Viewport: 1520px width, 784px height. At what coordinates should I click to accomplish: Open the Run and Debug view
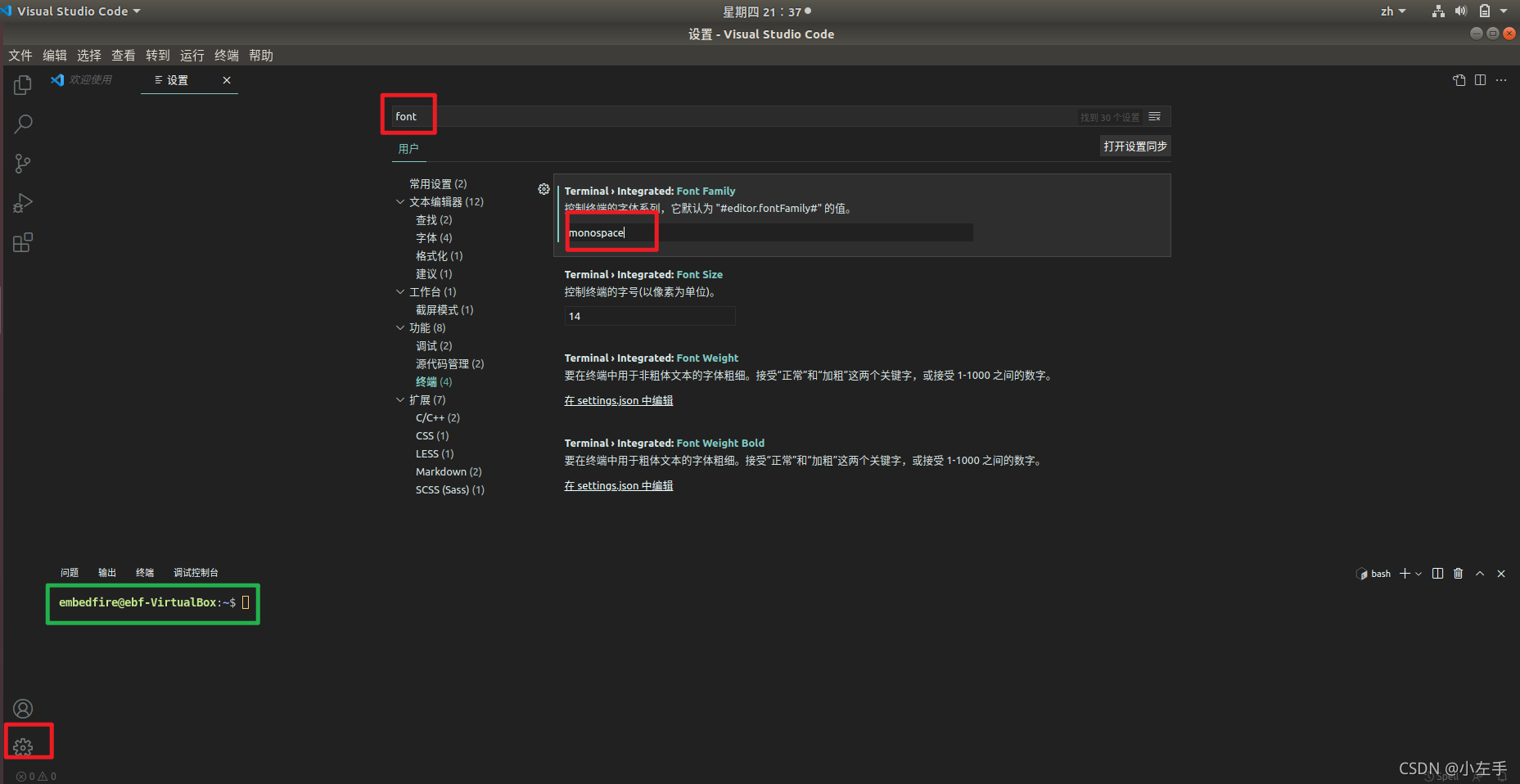[x=23, y=203]
